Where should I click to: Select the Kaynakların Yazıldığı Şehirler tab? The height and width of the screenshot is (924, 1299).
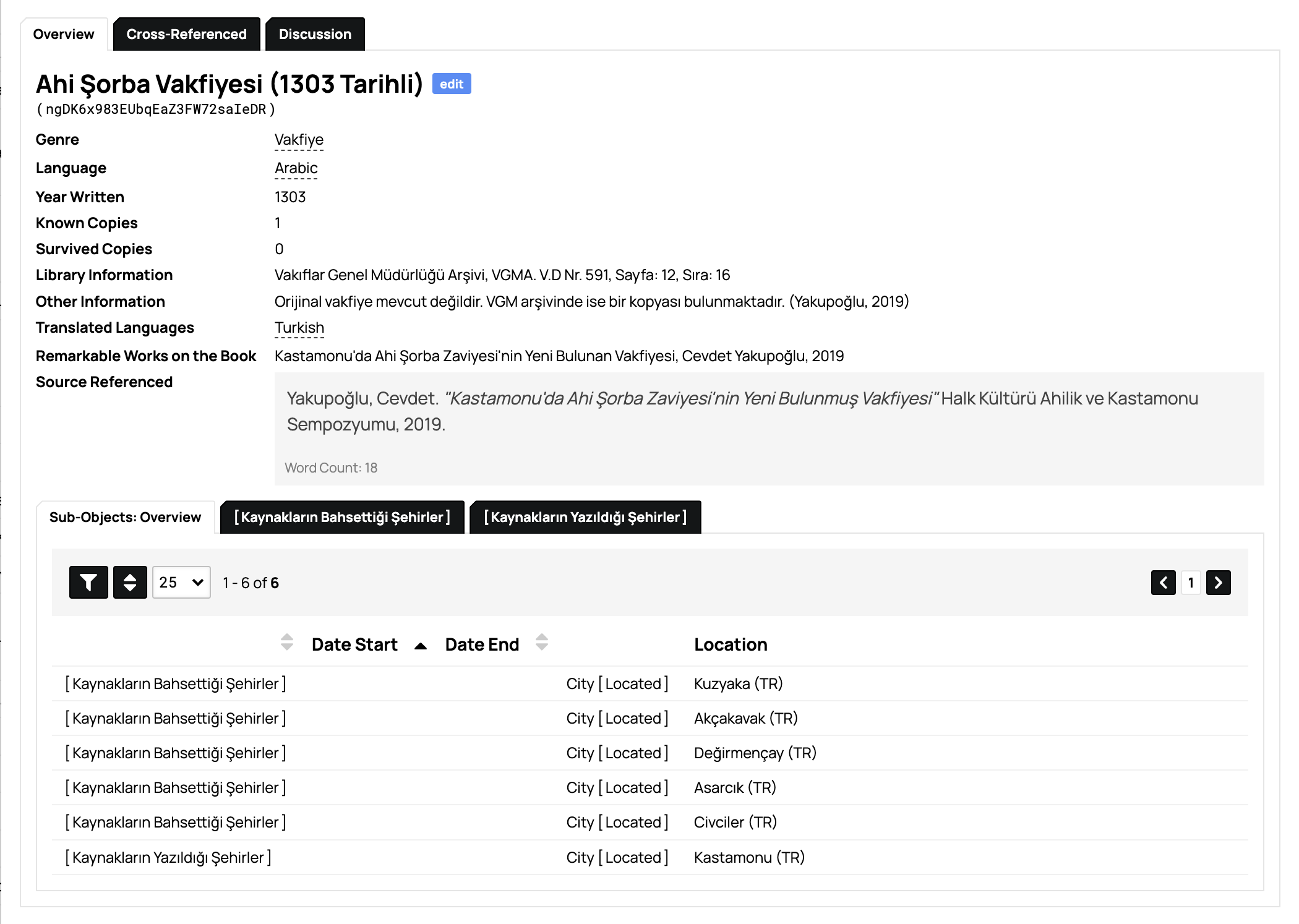pos(585,517)
